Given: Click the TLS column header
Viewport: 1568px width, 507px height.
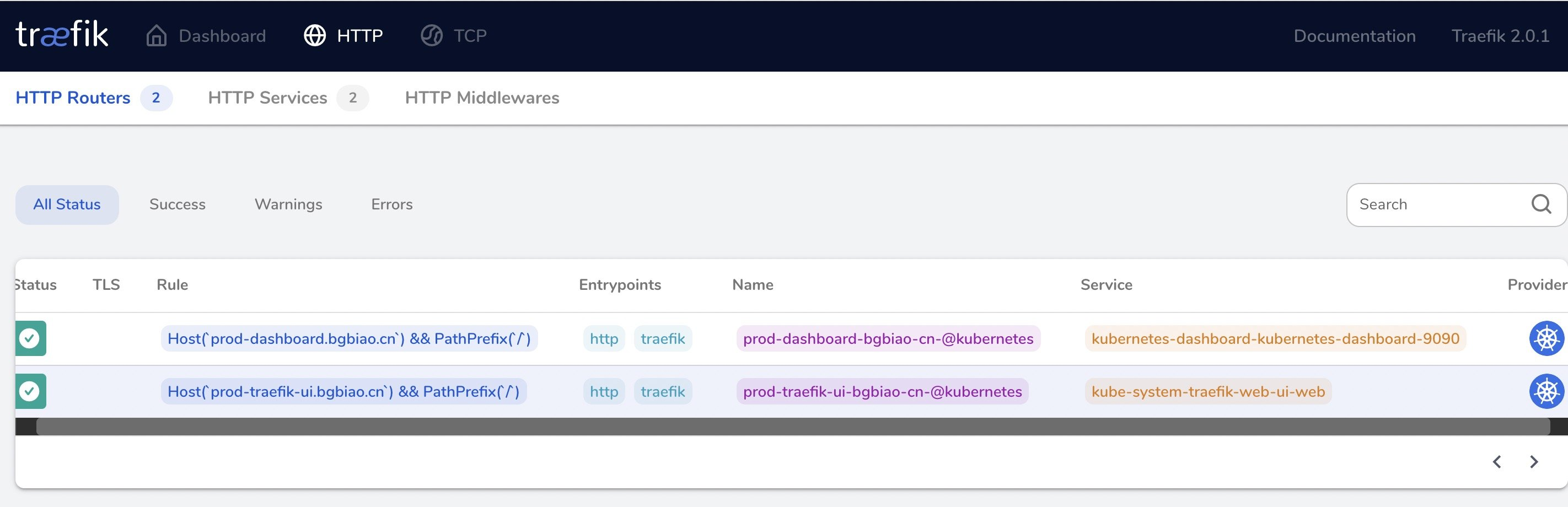Looking at the screenshot, I should pyautogui.click(x=106, y=285).
